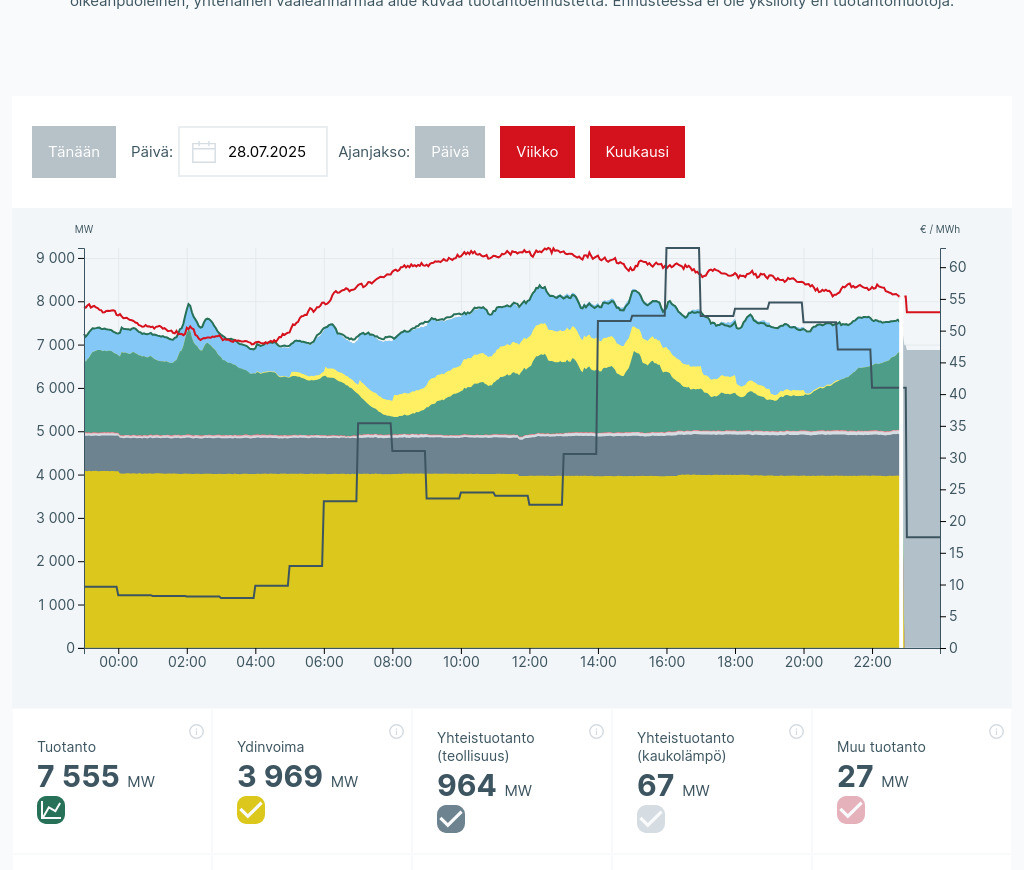Select the Päivä time period
1024x870 pixels.
450,152
